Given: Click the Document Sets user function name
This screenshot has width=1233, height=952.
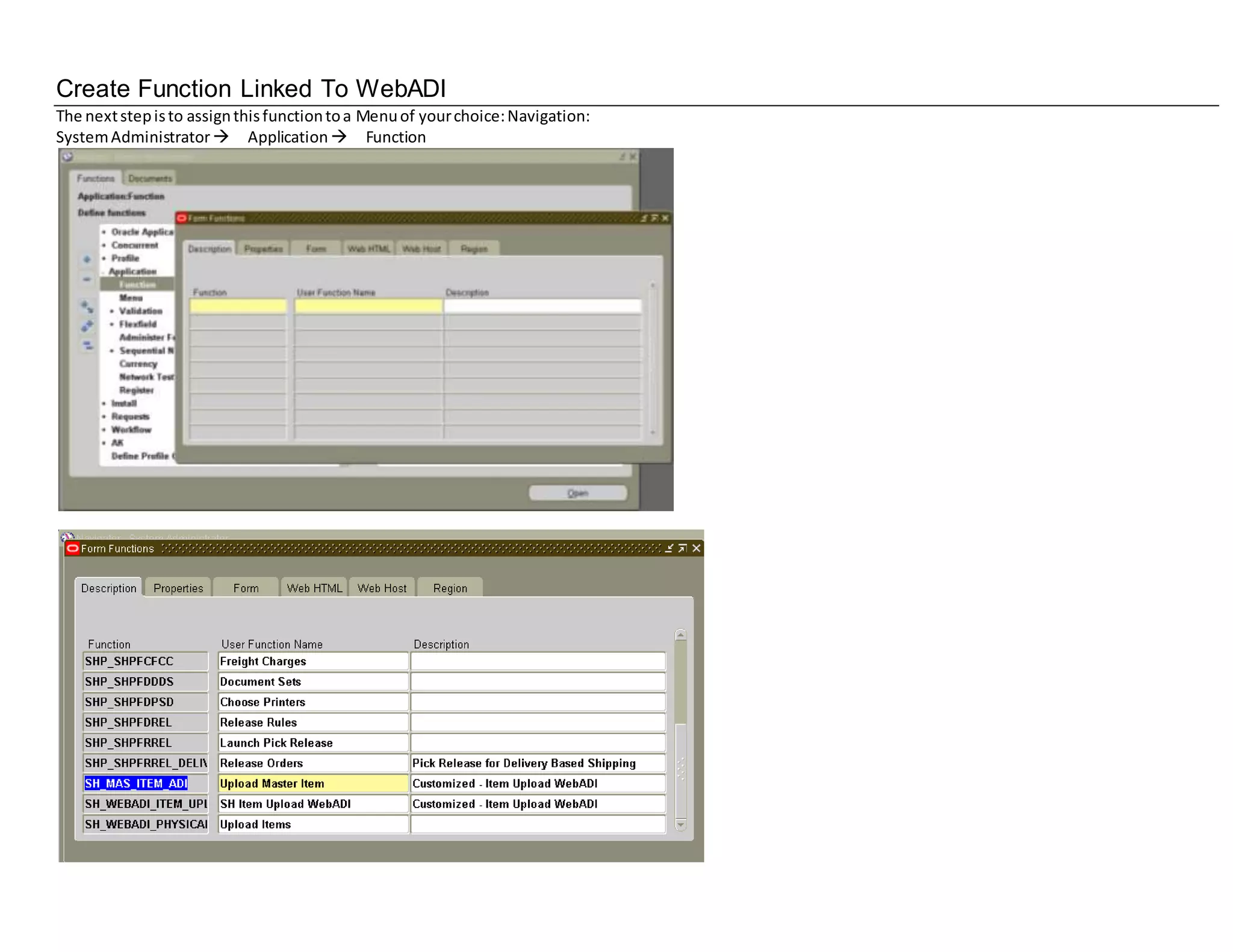Looking at the screenshot, I should (x=313, y=682).
